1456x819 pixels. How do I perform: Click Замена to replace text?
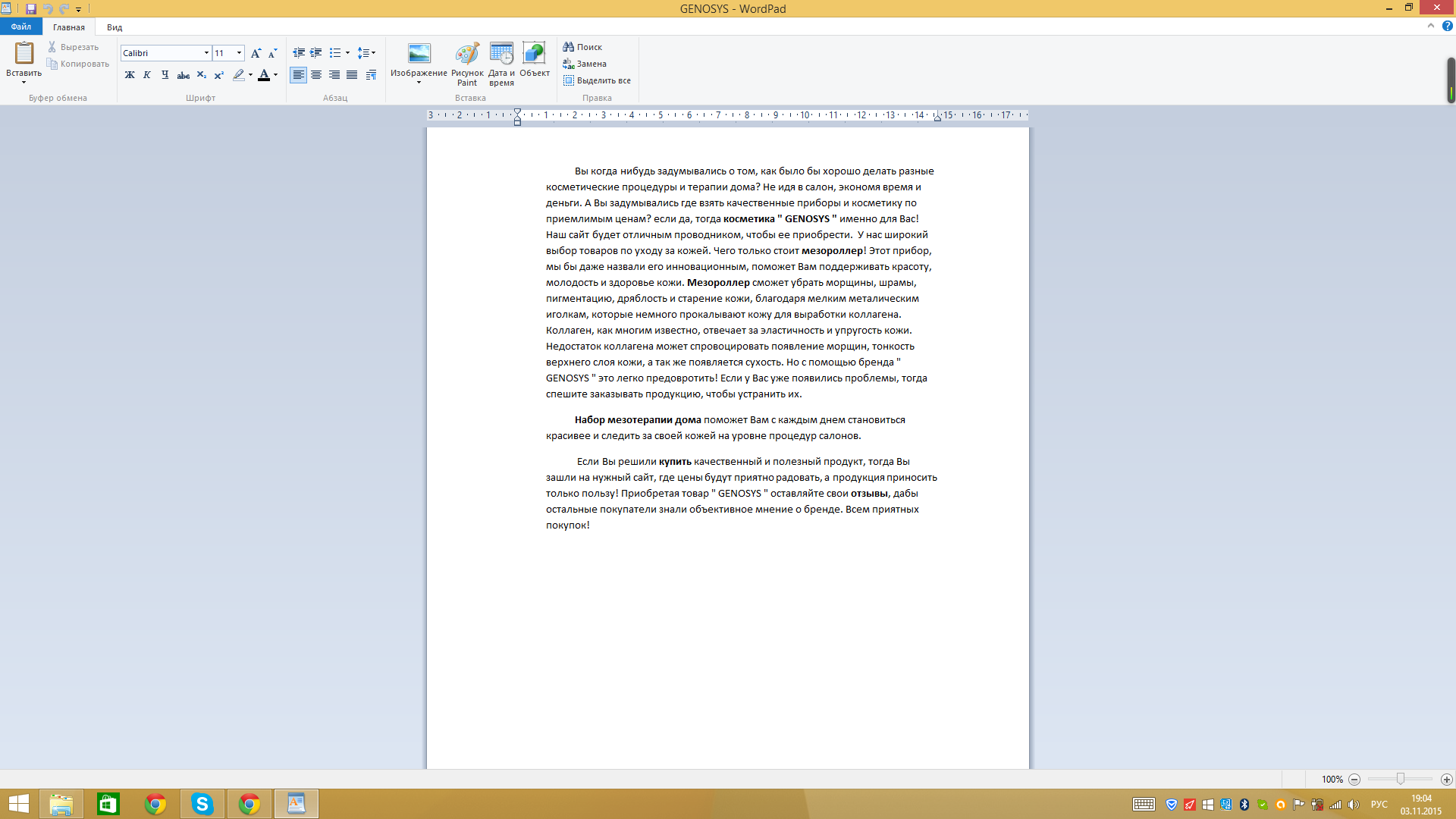pos(585,64)
